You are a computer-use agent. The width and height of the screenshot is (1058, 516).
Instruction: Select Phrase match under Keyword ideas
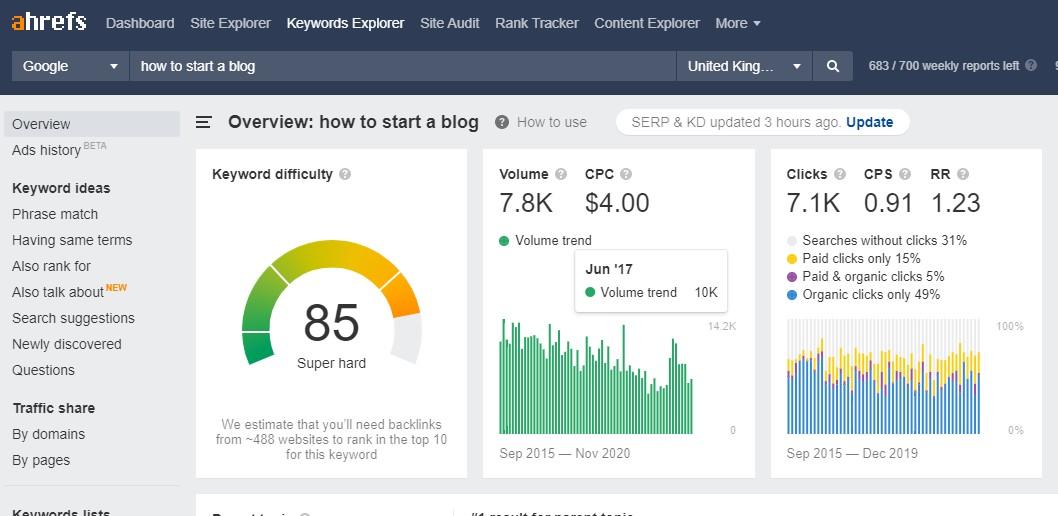55,214
